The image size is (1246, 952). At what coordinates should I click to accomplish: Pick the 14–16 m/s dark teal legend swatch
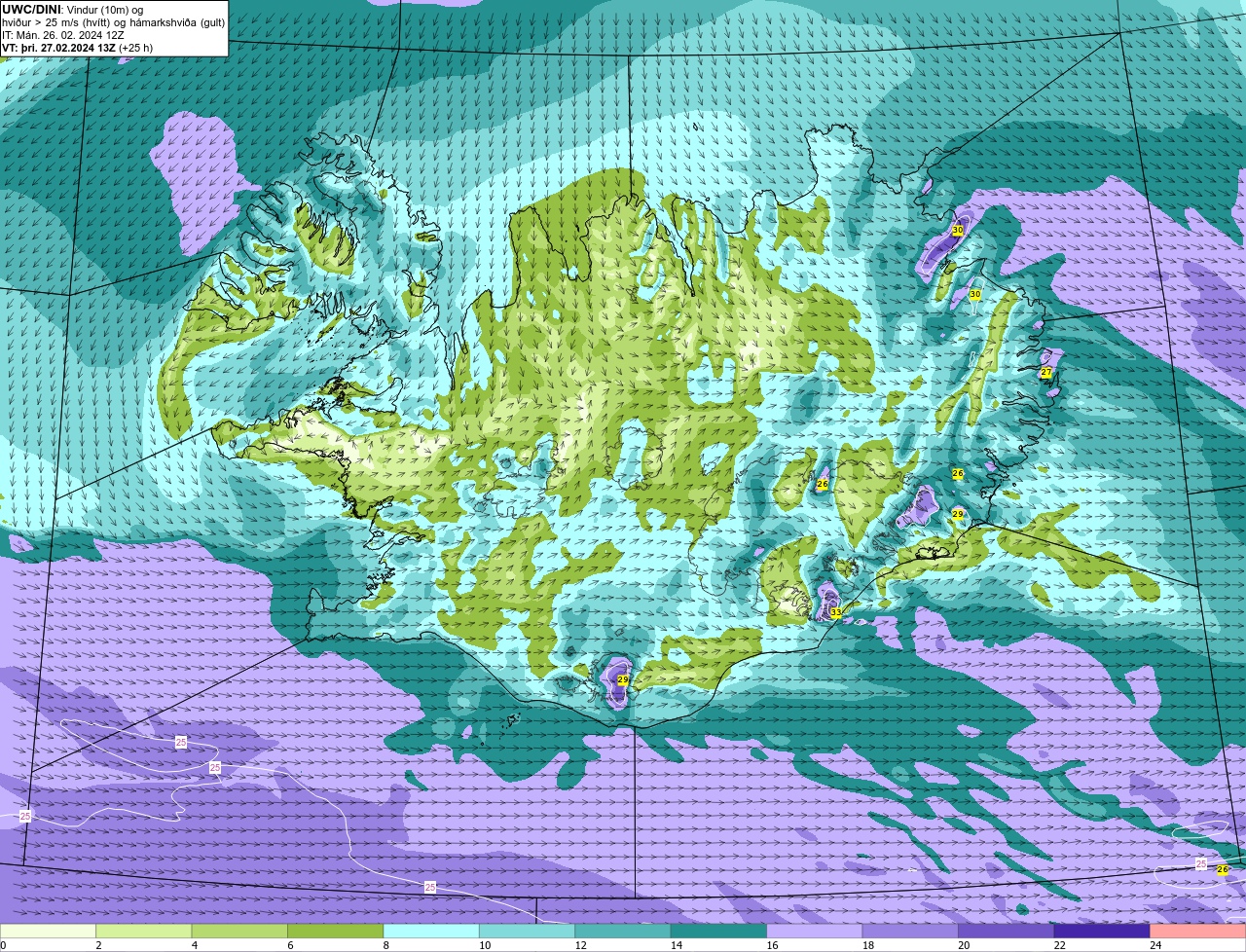tap(719, 932)
